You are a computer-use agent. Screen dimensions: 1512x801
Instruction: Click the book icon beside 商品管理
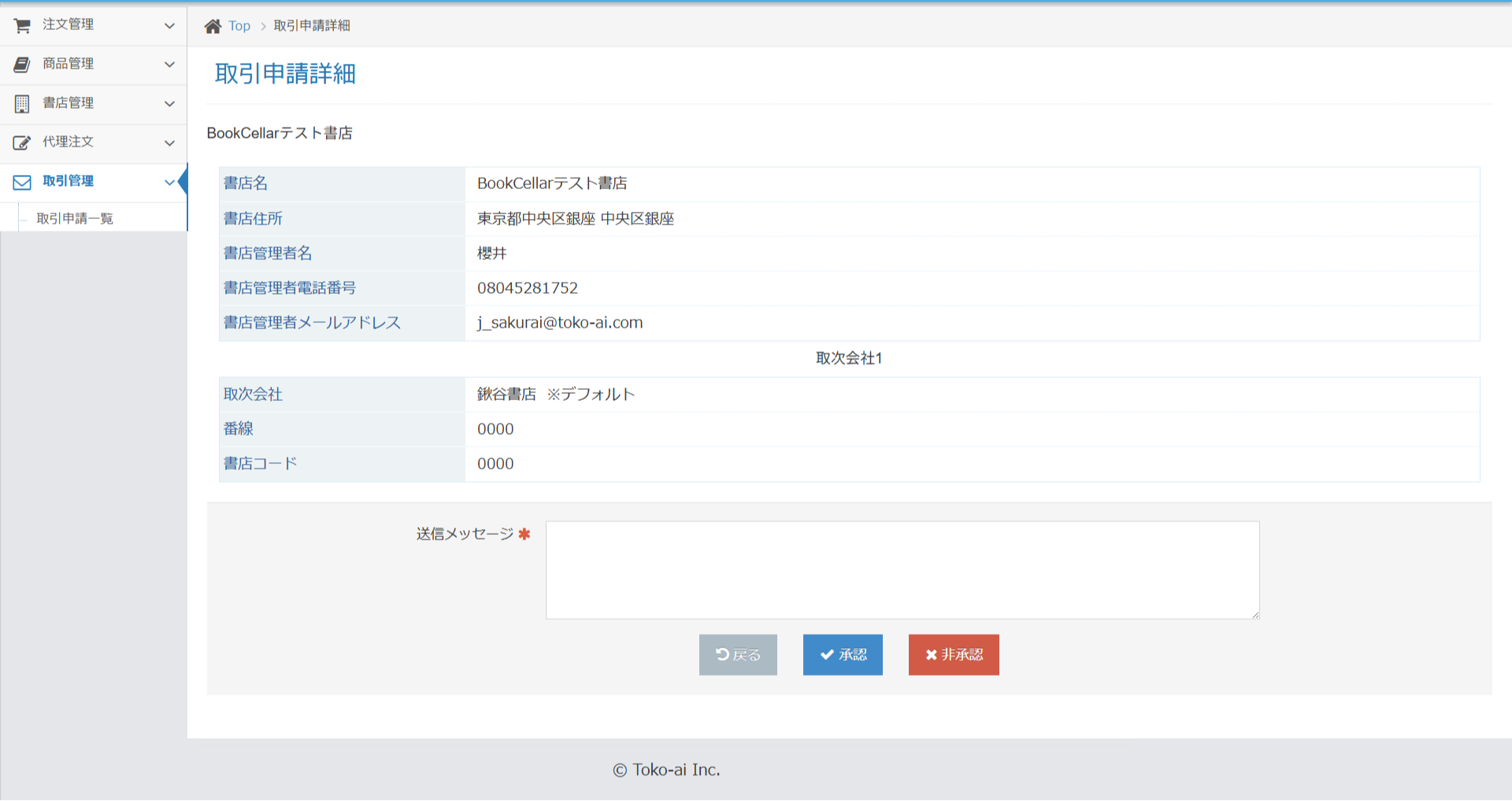click(20, 65)
